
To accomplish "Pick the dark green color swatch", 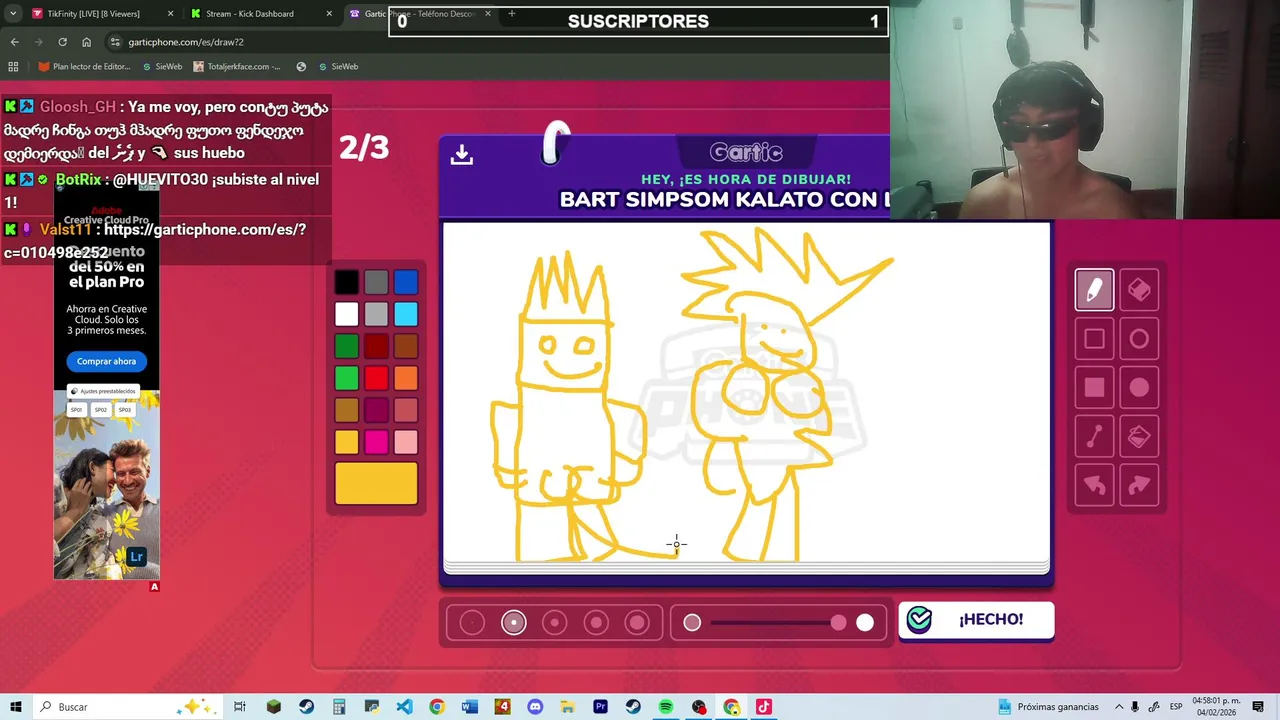I will click(x=346, y=347).
